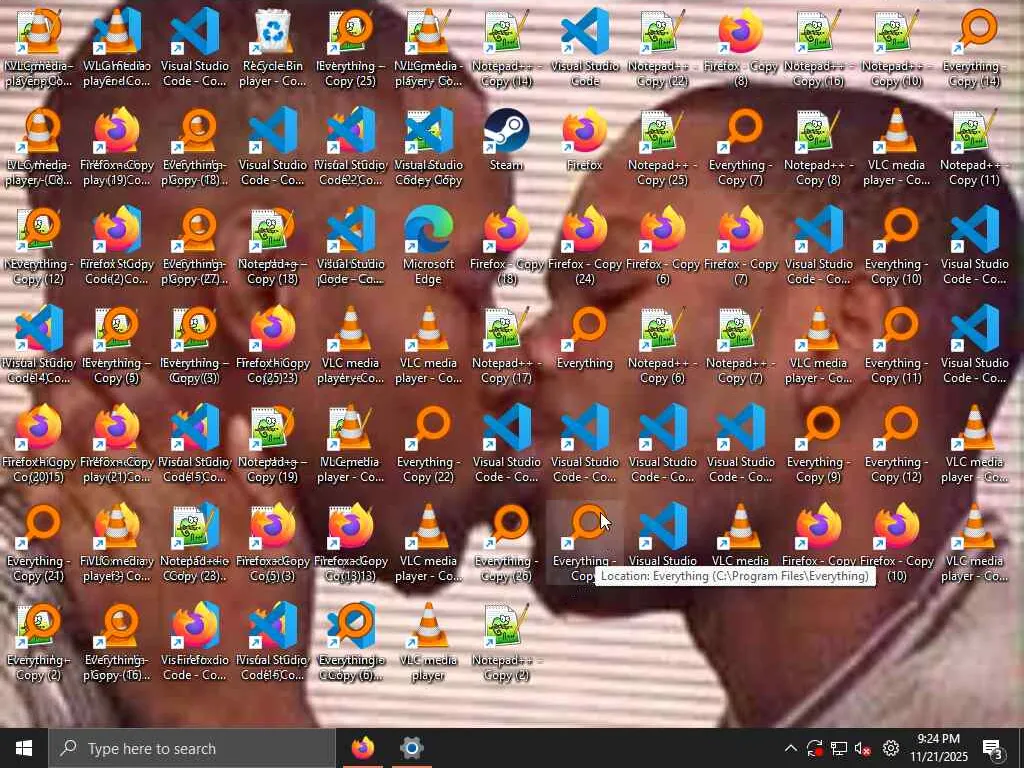Expand the hidden tray icons chevron

click(790, 748)
